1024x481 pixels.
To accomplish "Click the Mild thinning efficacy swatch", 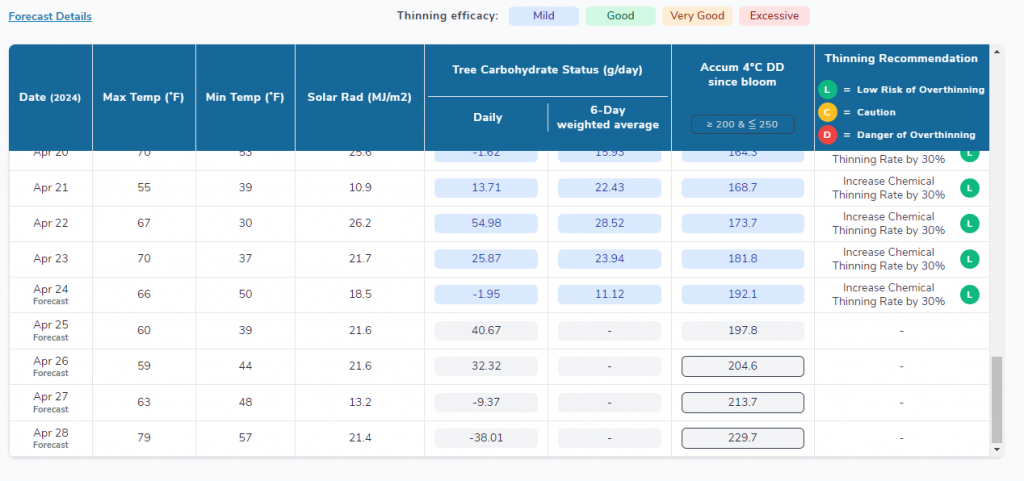I will pos(543,16).
